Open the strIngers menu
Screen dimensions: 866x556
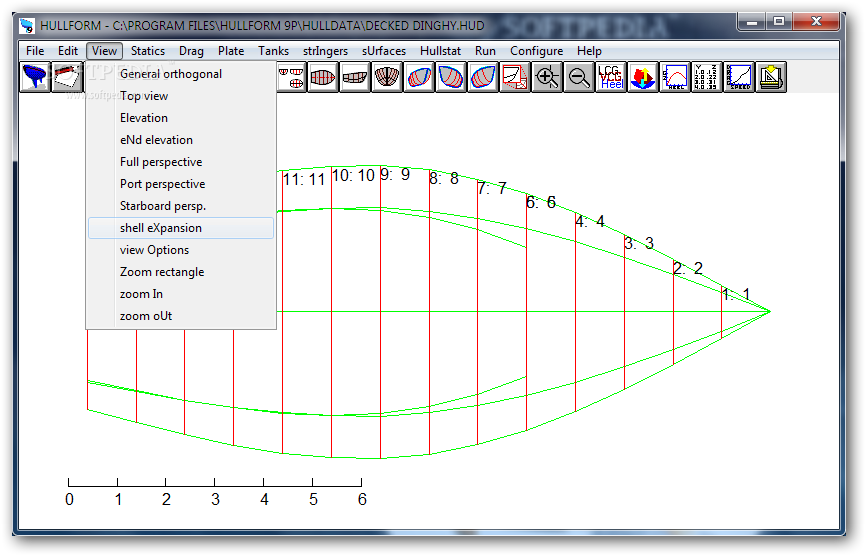(325, 51)
